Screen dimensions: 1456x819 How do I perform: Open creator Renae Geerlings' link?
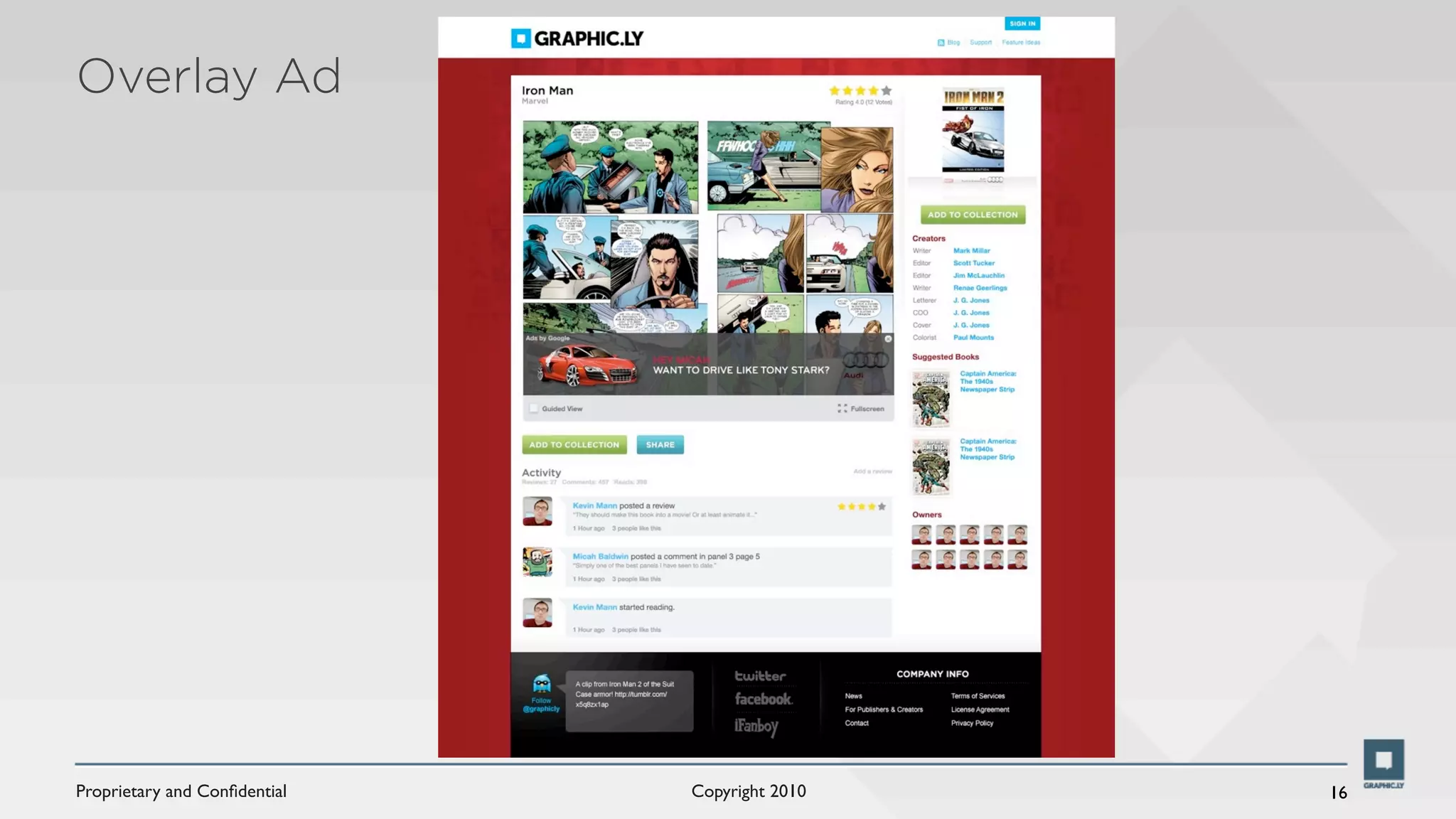pos(980,288)
